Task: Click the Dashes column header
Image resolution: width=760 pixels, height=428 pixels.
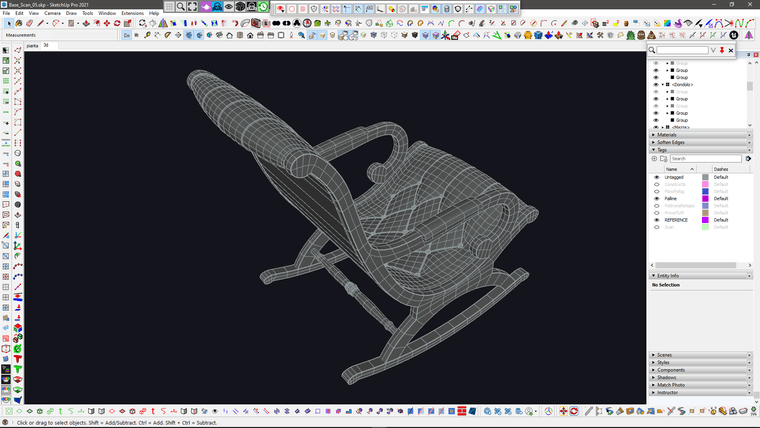Action: point(721,169)
